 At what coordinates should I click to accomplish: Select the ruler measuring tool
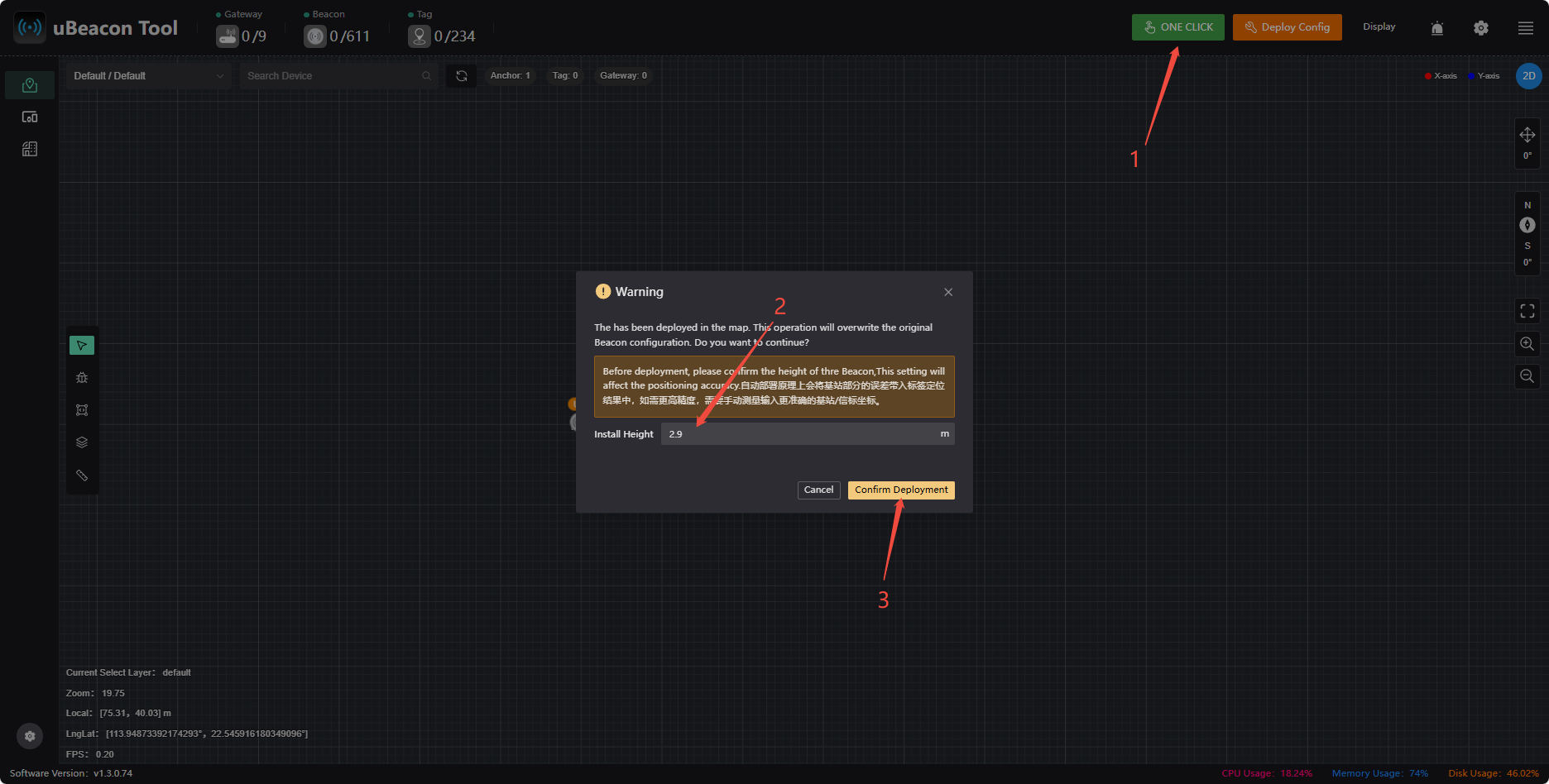(x=82, y=476)
